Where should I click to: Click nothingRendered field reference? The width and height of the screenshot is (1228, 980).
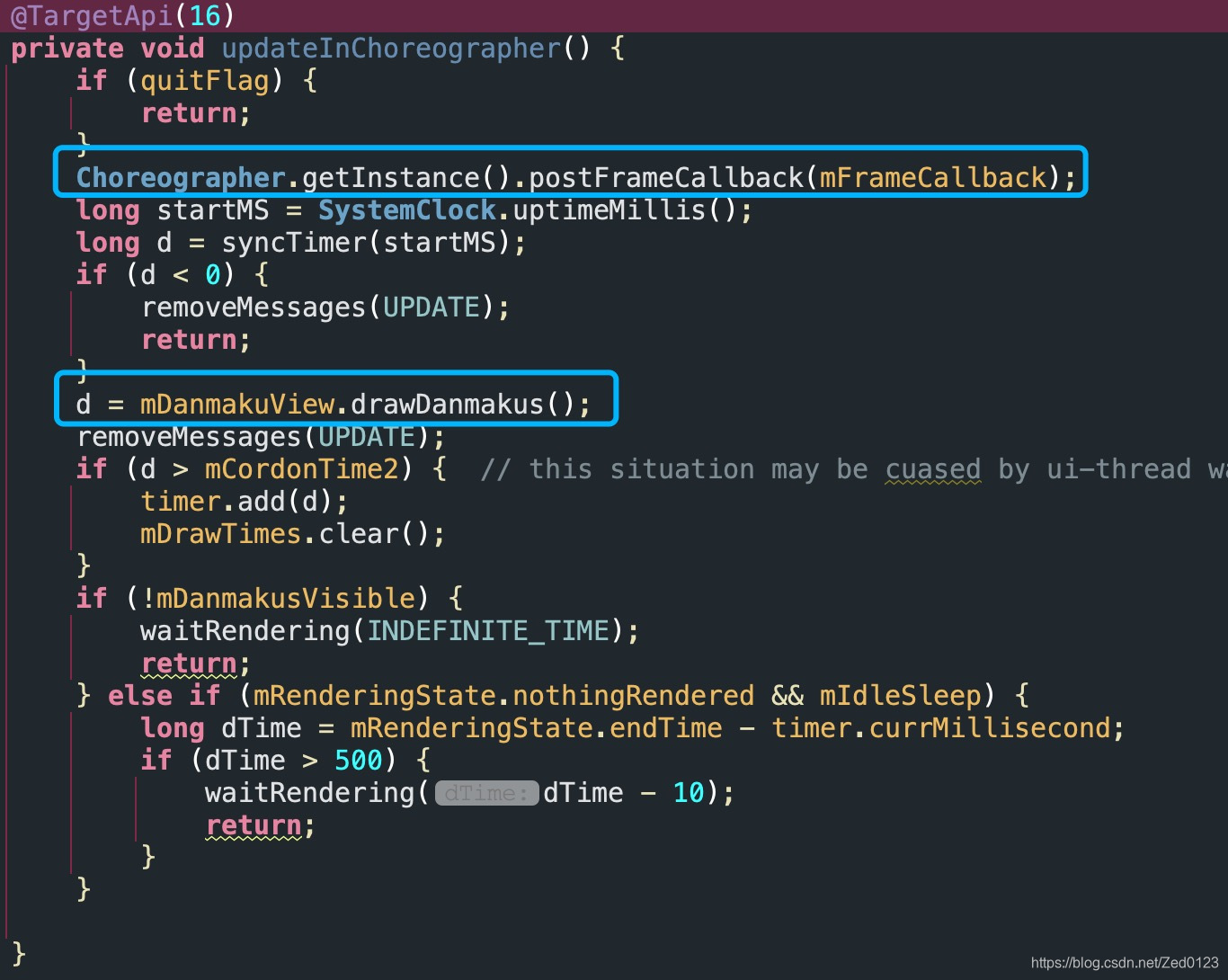coord(634,696)
